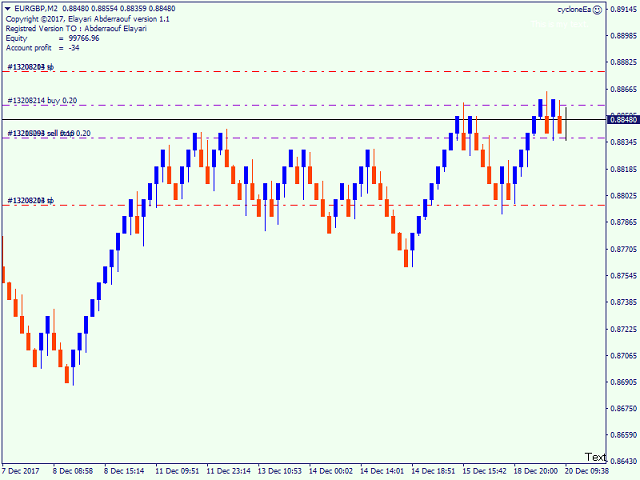Click the highlighted 0.88480 current price tag
This screenshot has height=480, width=640.
pos(623,120)
